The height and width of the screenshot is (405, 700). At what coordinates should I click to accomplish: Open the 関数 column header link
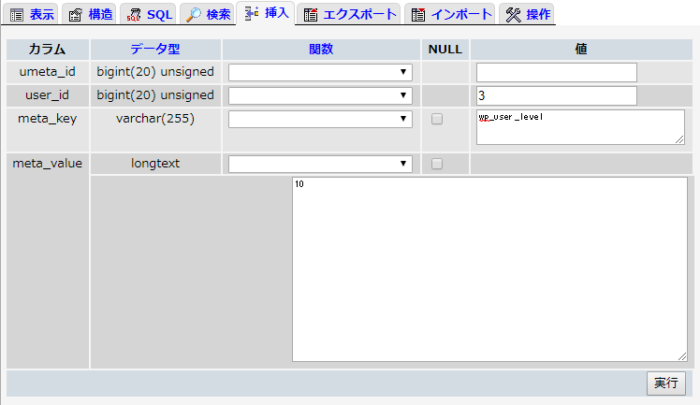pyautogui.click(x=320, y=49)
